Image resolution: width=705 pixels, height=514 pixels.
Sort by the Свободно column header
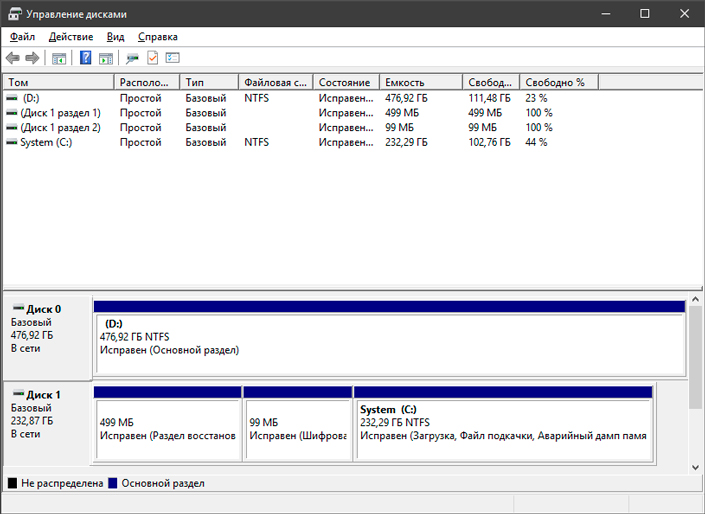(491, 82)
